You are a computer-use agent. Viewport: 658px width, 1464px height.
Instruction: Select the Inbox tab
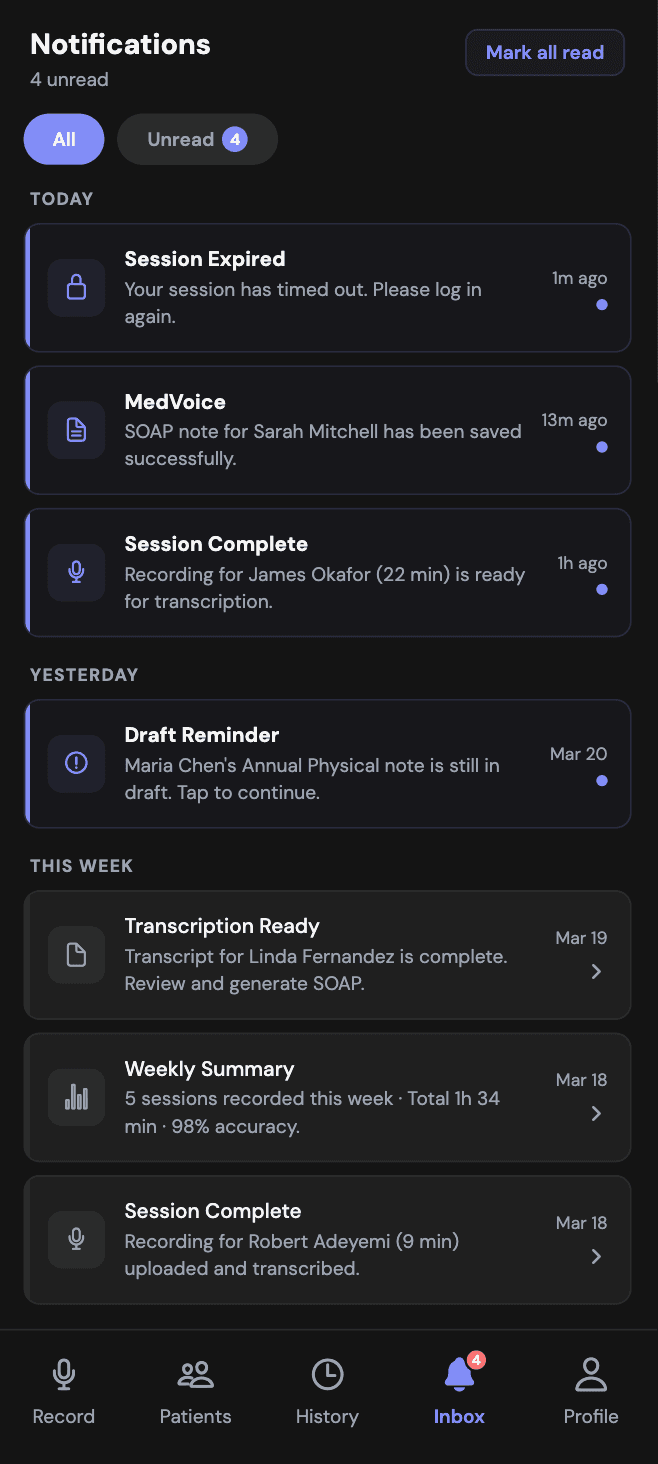458,1390
